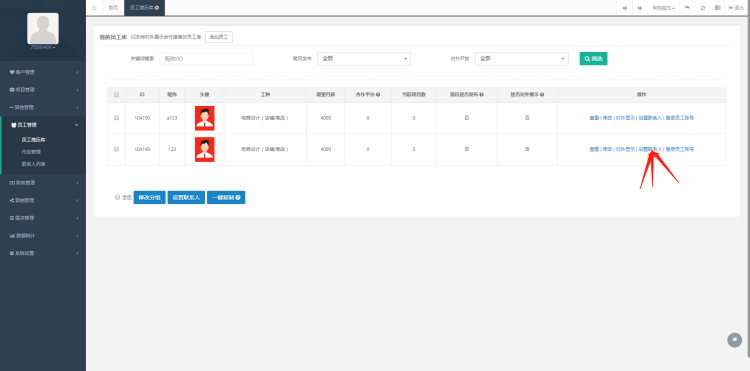This screenshot has width=750, height=371.
Task: Click the 退出 logout icon
Action: tap(736, 8)
